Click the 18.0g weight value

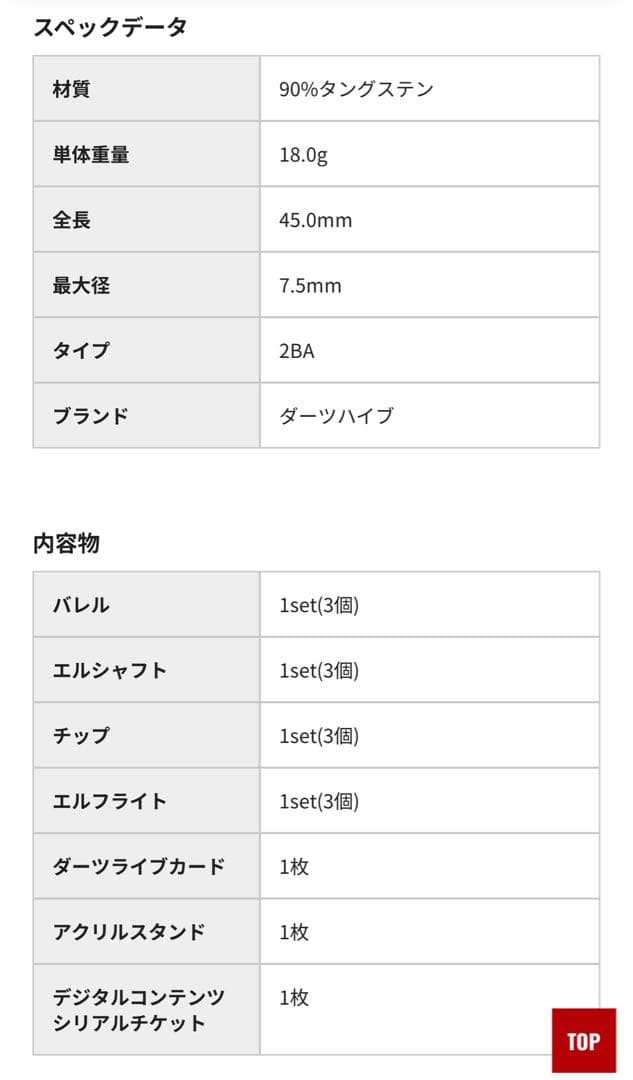click(301, 154)
